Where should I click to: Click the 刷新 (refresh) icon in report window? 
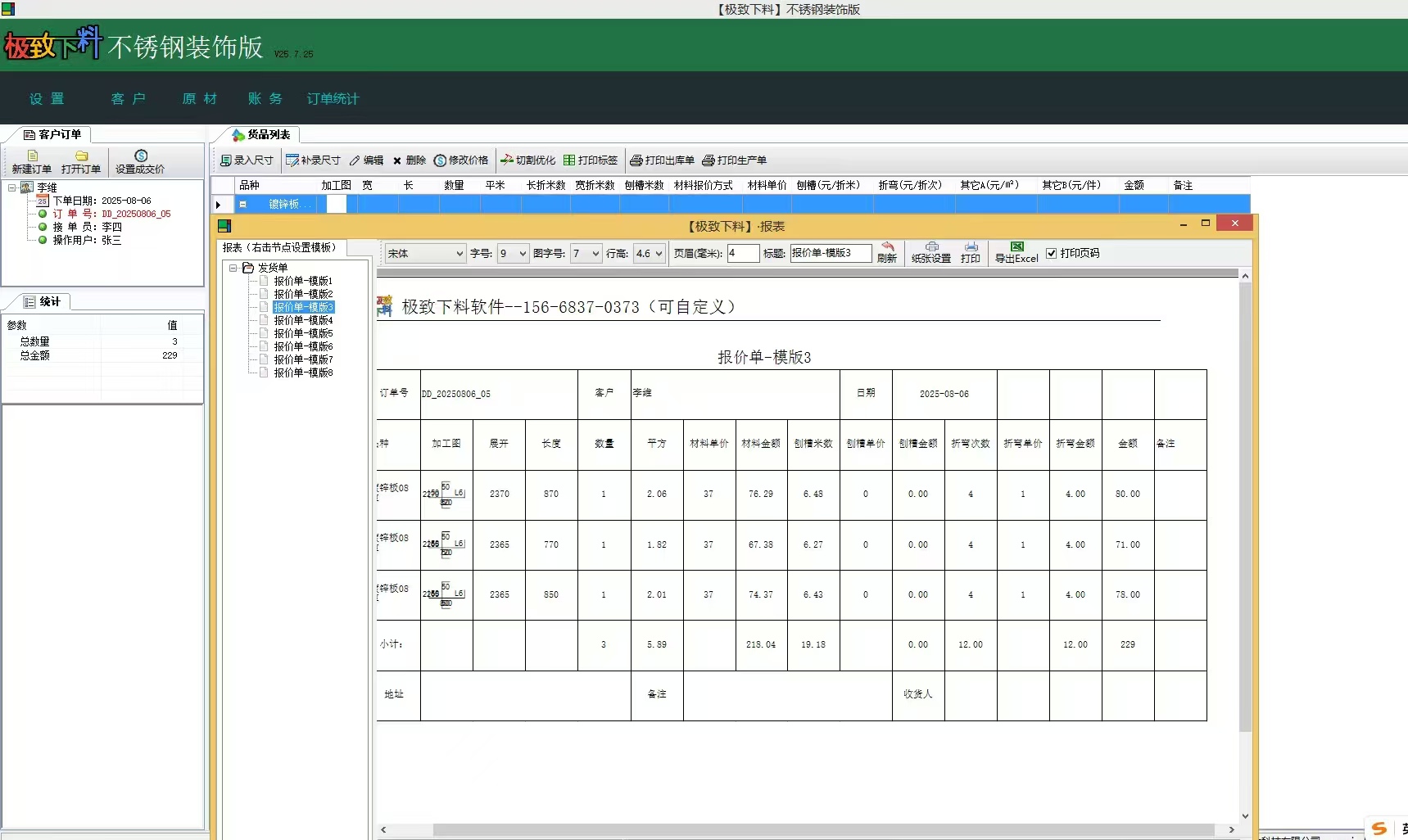coord(887,246)
